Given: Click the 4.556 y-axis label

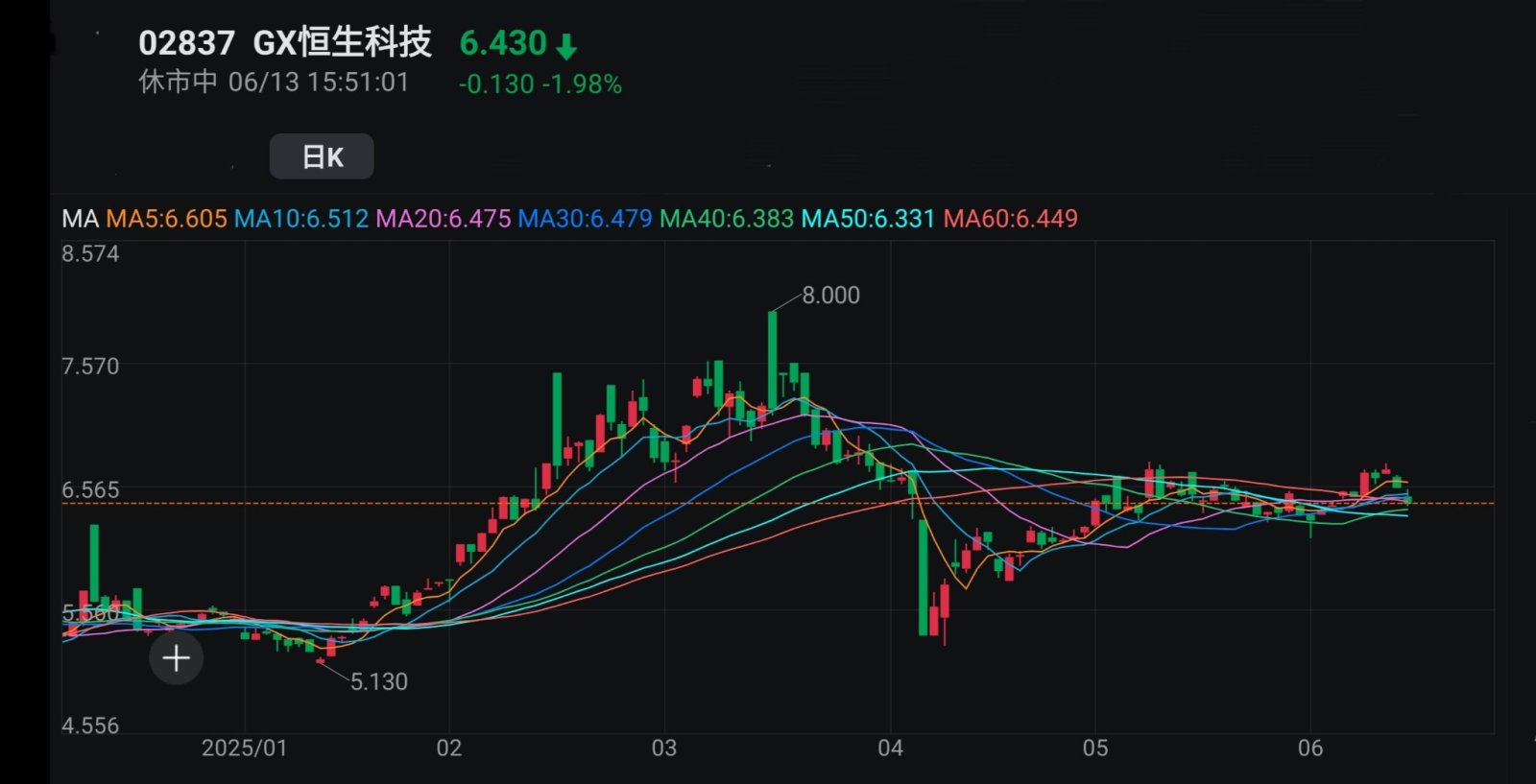Looking at the screenshot, I should tap(90, 725).
